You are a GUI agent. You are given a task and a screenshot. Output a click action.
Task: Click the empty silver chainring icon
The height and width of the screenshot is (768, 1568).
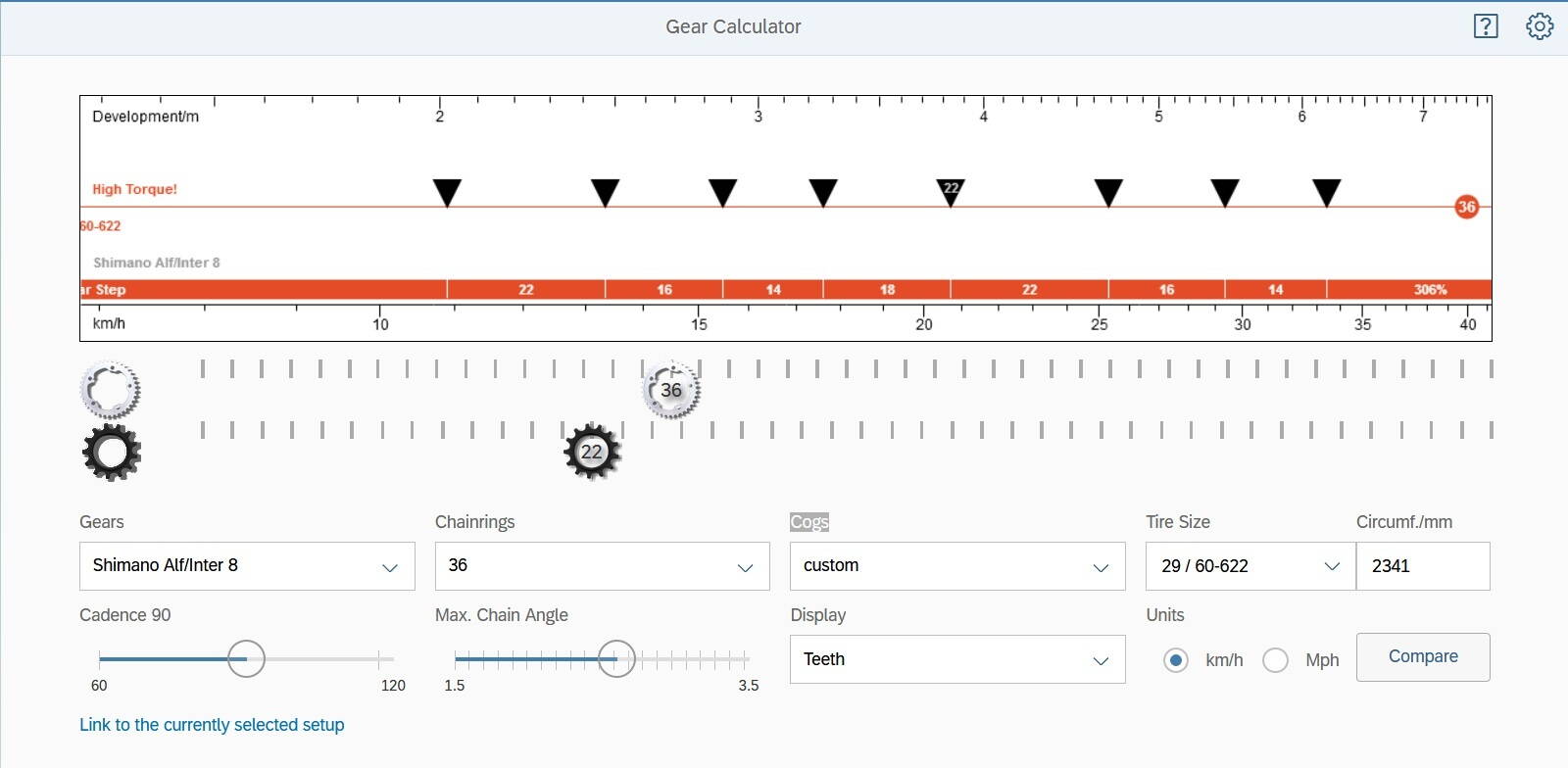coord(110,390)
